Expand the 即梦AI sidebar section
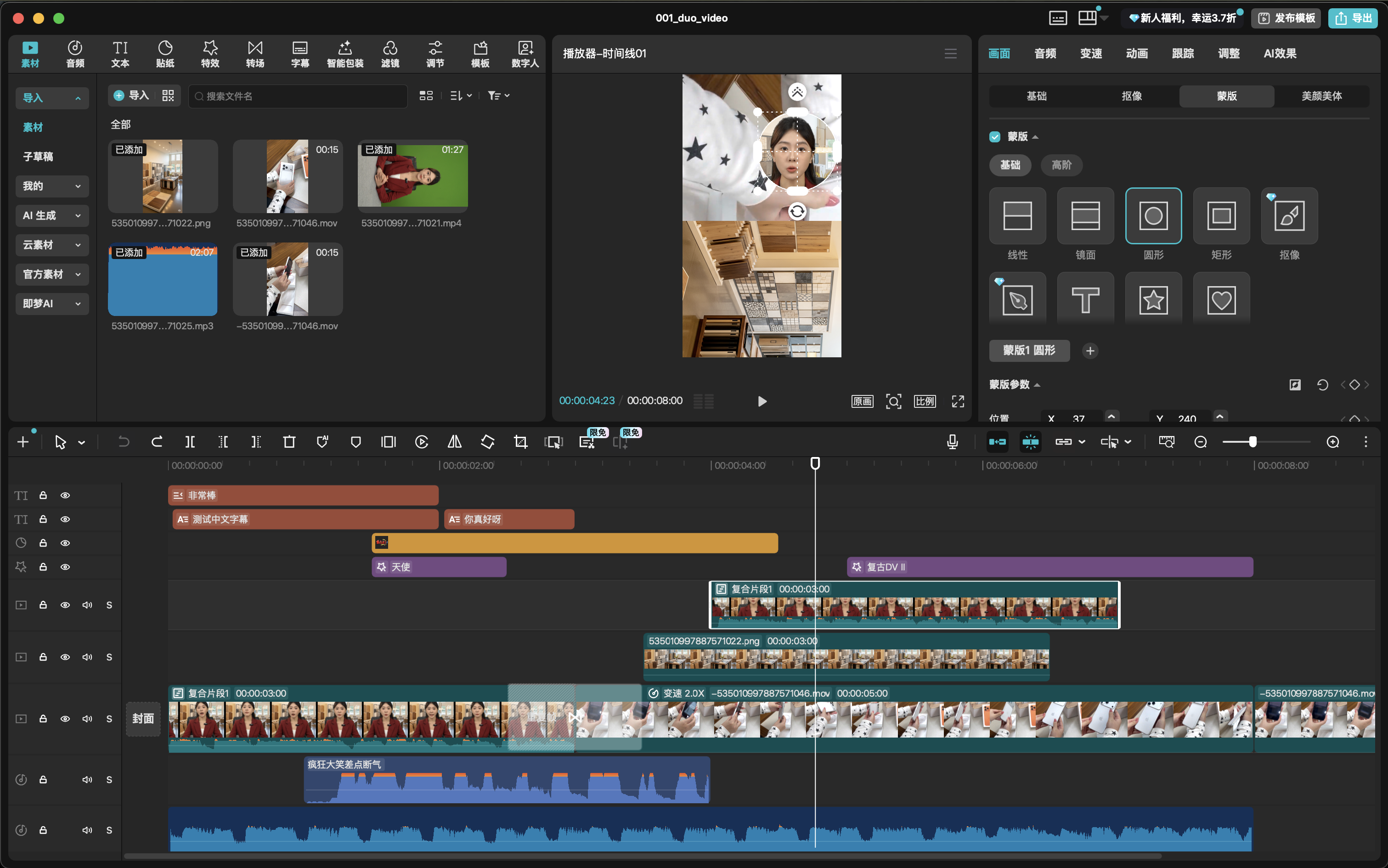The height and width of the screenshot is (868, 1388). pos(51,304)
